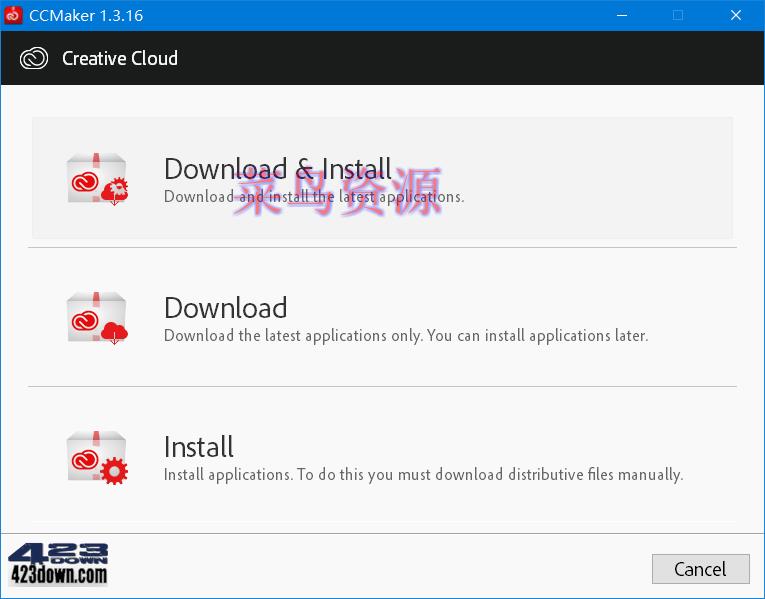Click the Creative Cloud header title
765x599 pixels.
(120, 59)
